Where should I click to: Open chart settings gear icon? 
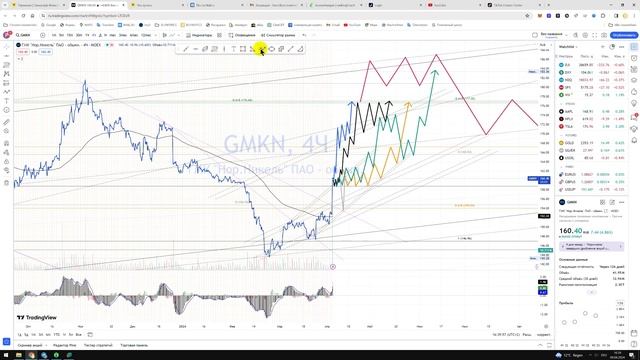pos(585,35)
